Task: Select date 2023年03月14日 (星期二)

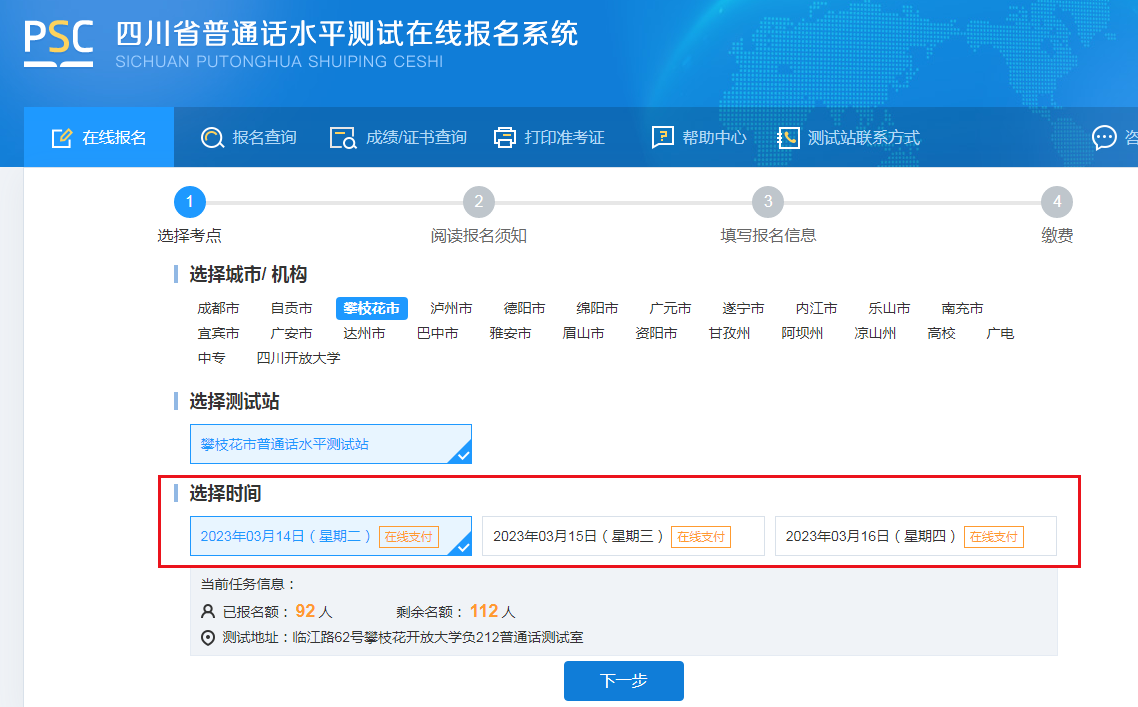Action: (x=330, y=536)
